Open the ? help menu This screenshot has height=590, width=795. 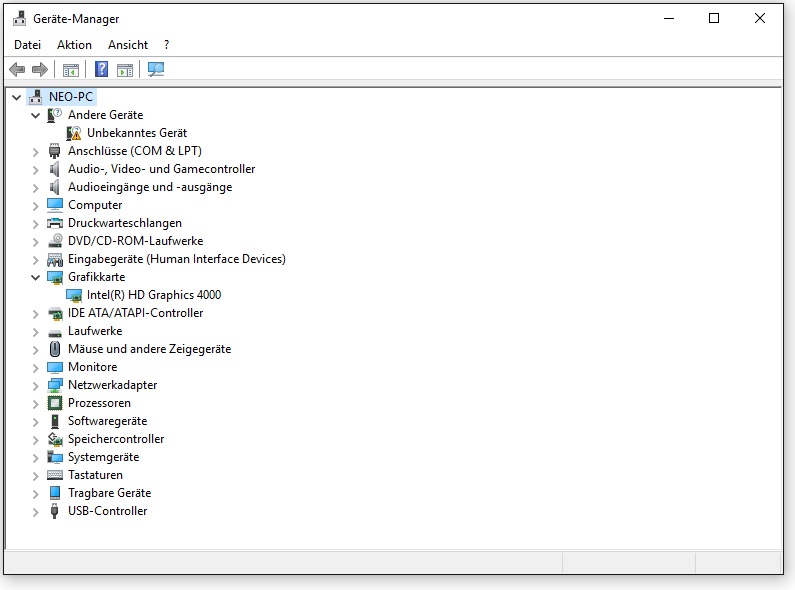tap(166, 45)
